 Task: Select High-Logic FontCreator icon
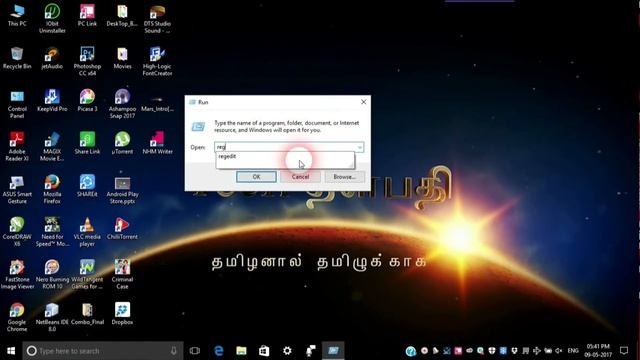click(x=157, y=61)
